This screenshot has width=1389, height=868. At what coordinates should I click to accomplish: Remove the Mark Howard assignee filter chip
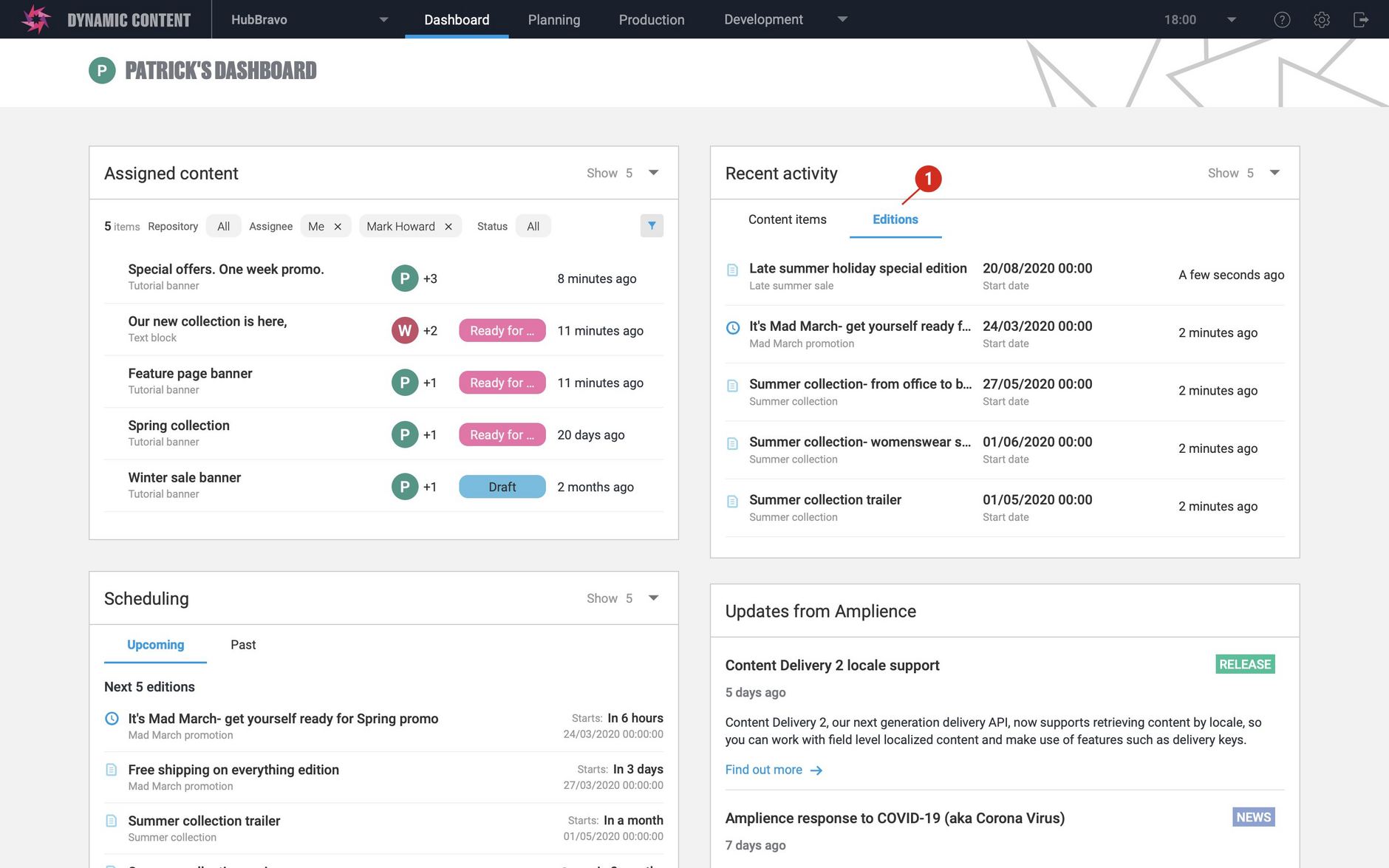pos(448,227)
